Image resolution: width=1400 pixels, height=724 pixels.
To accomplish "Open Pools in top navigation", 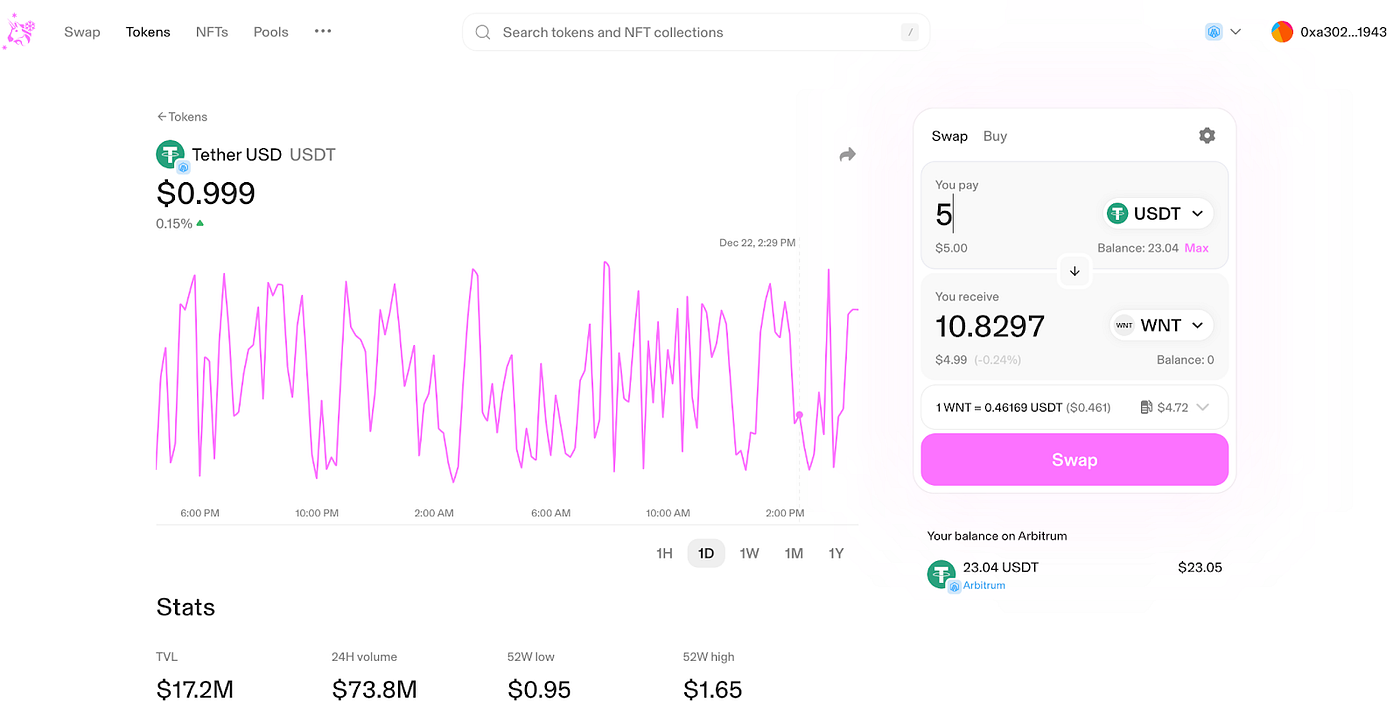I will click(x=271, y=32).
